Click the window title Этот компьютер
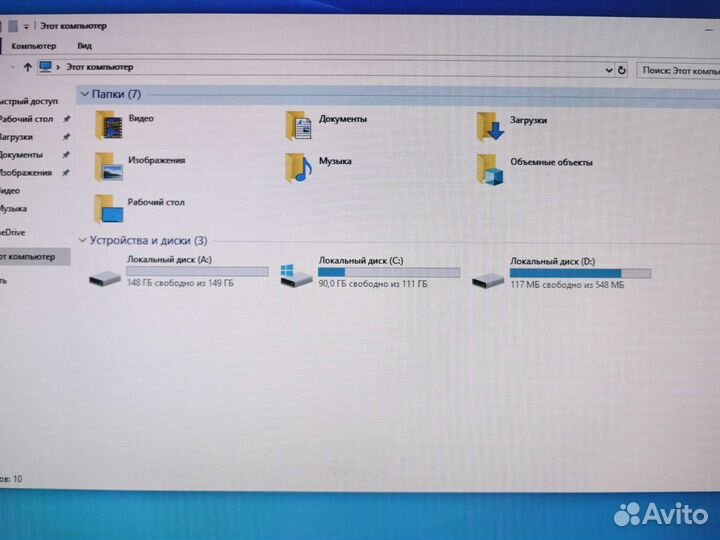The height and width of the screenshot is (540, 720). tap(73, 26)
